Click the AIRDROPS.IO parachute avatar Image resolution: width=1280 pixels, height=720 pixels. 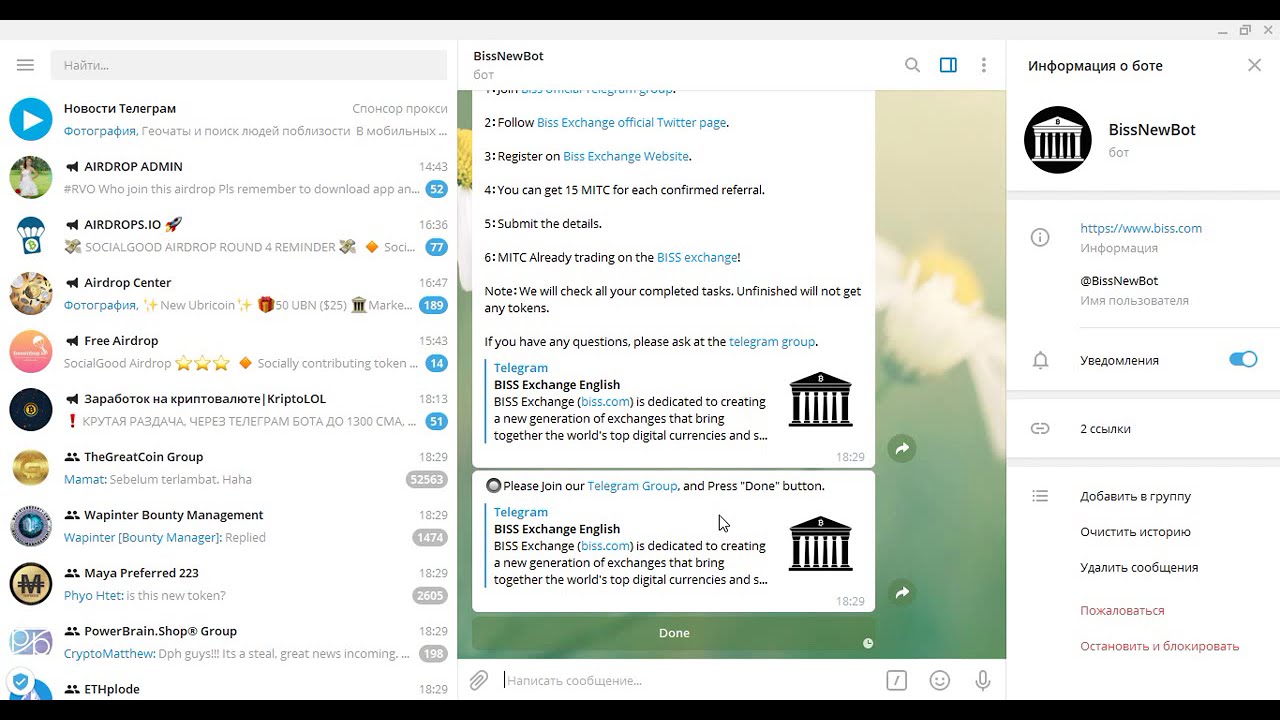coord(31,235)
